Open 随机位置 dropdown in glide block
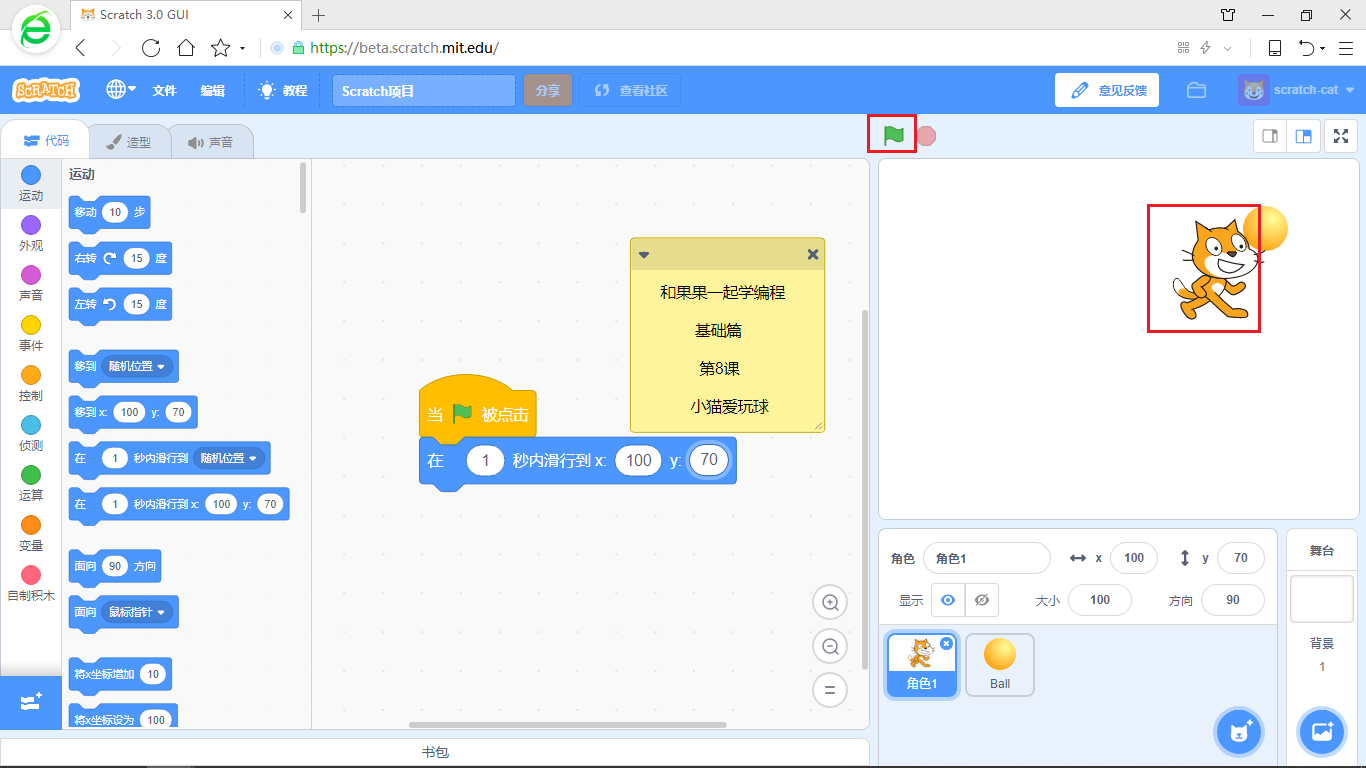1366x768 pixels. pos(229,458)
